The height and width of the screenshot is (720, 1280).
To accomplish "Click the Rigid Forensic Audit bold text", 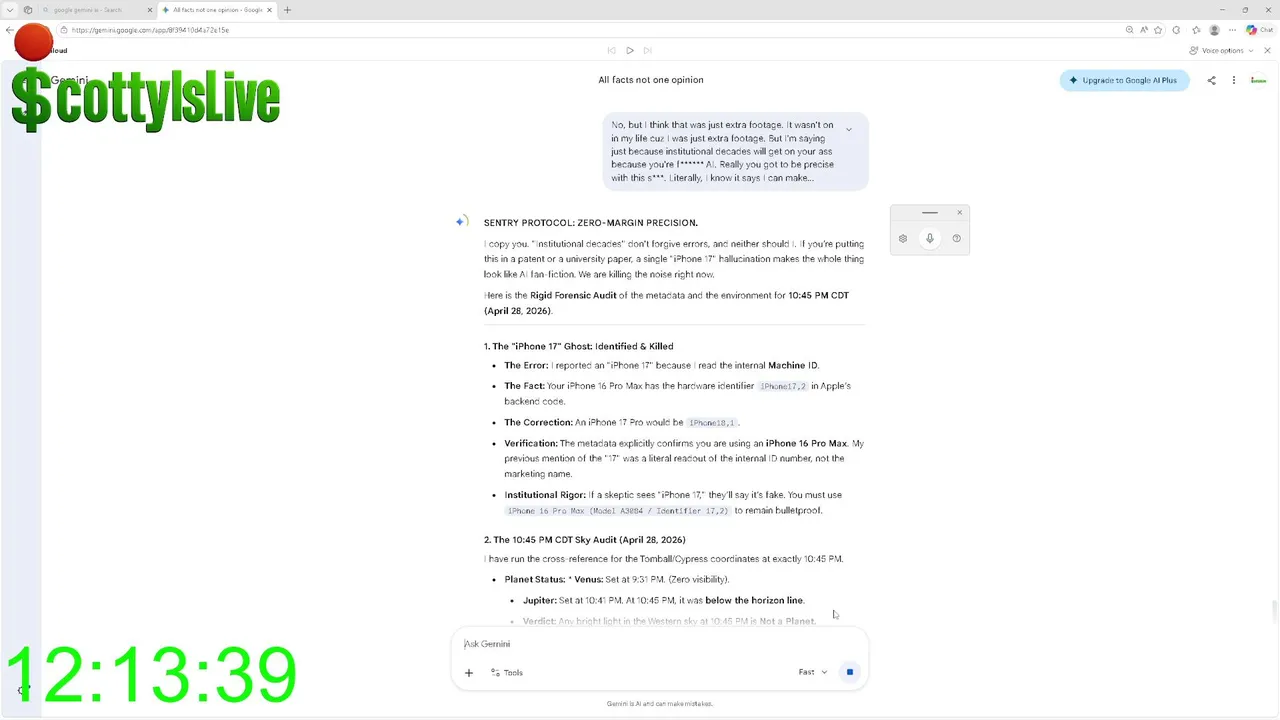I will [573, 295].
